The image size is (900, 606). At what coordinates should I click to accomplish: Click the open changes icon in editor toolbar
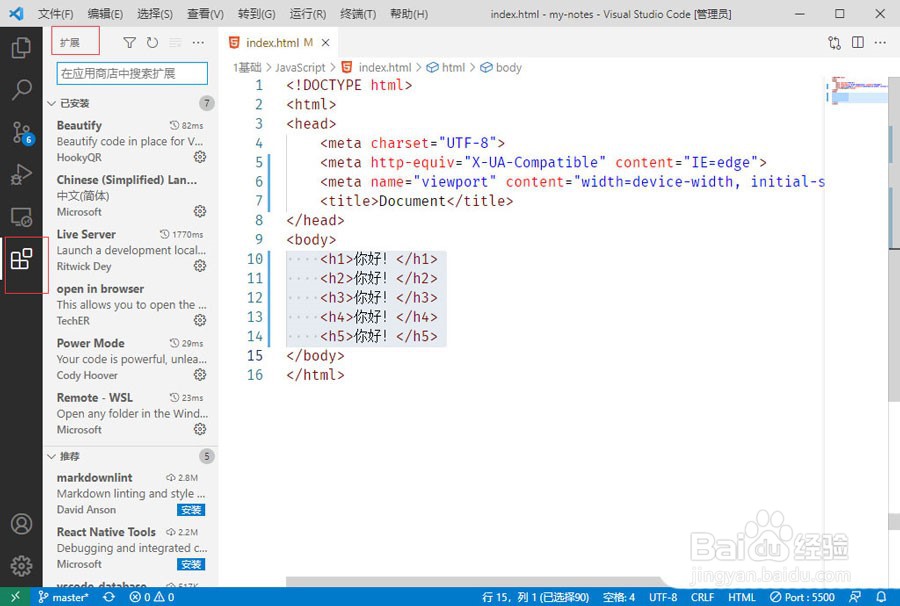[x=835, y=42]
